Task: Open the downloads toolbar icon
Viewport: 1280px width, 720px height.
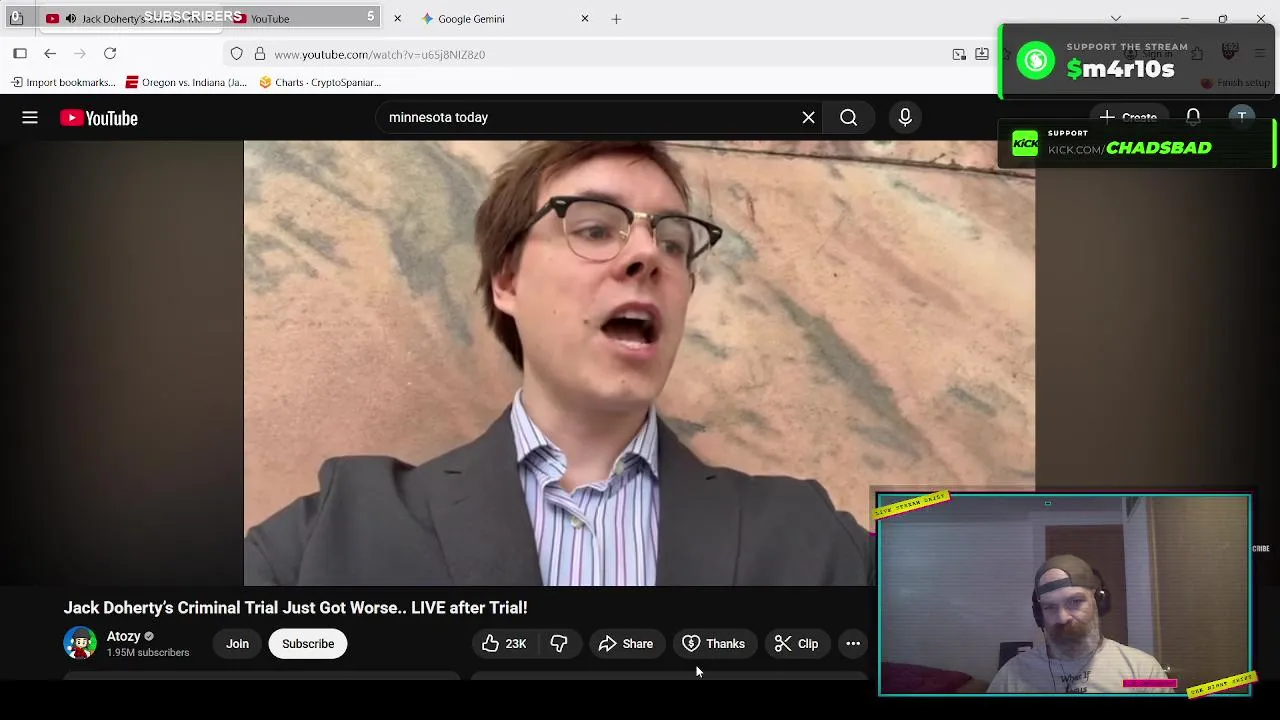Action: click(982, 54)
